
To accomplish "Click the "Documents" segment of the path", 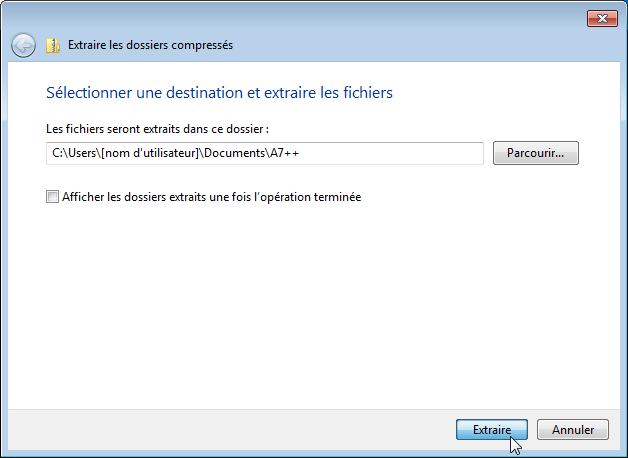I will pyautogui.click(x=237, y=154).
